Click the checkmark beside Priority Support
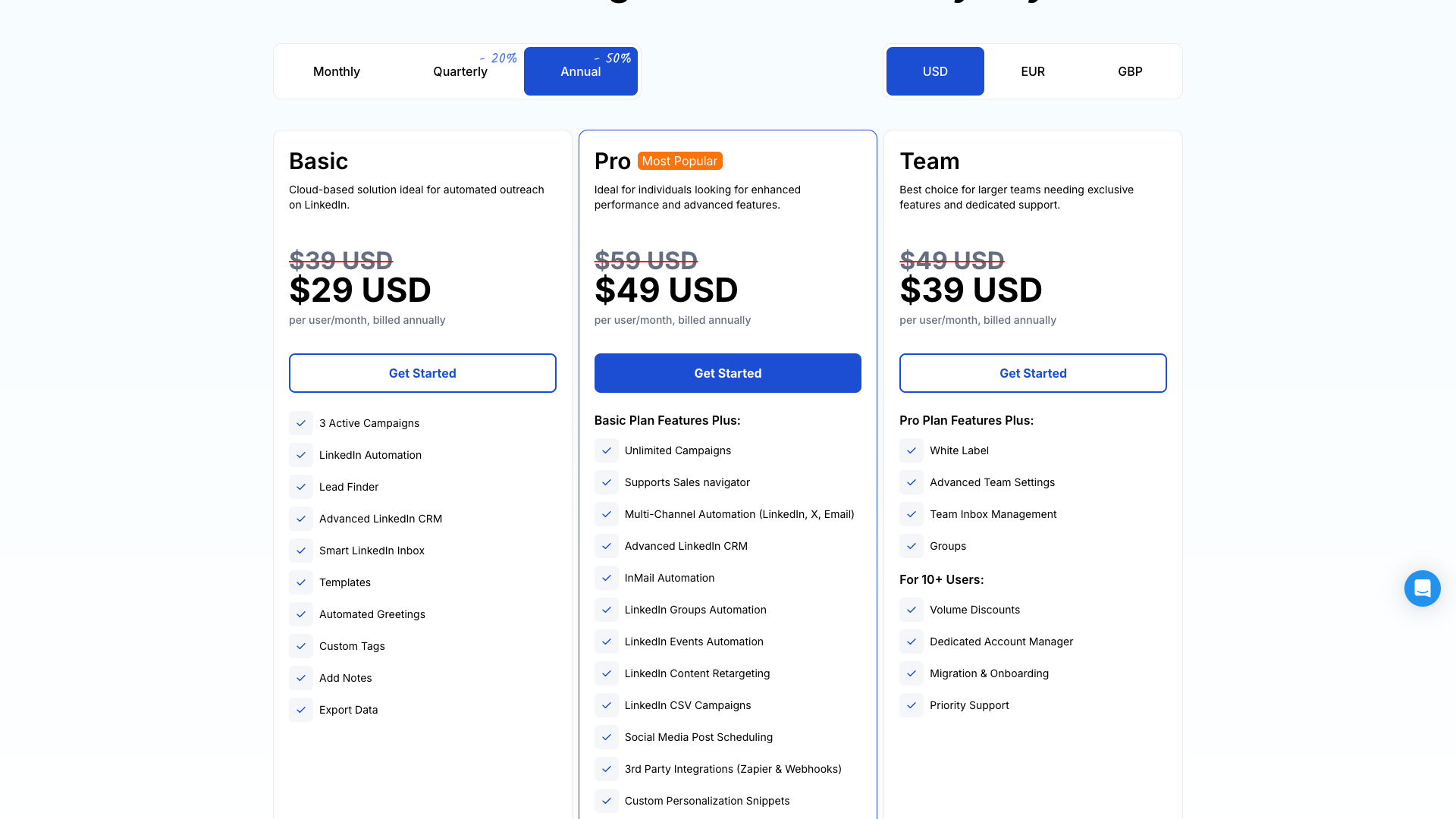Viewport: 1456px width, 819px height. click(x=911, y=705)
